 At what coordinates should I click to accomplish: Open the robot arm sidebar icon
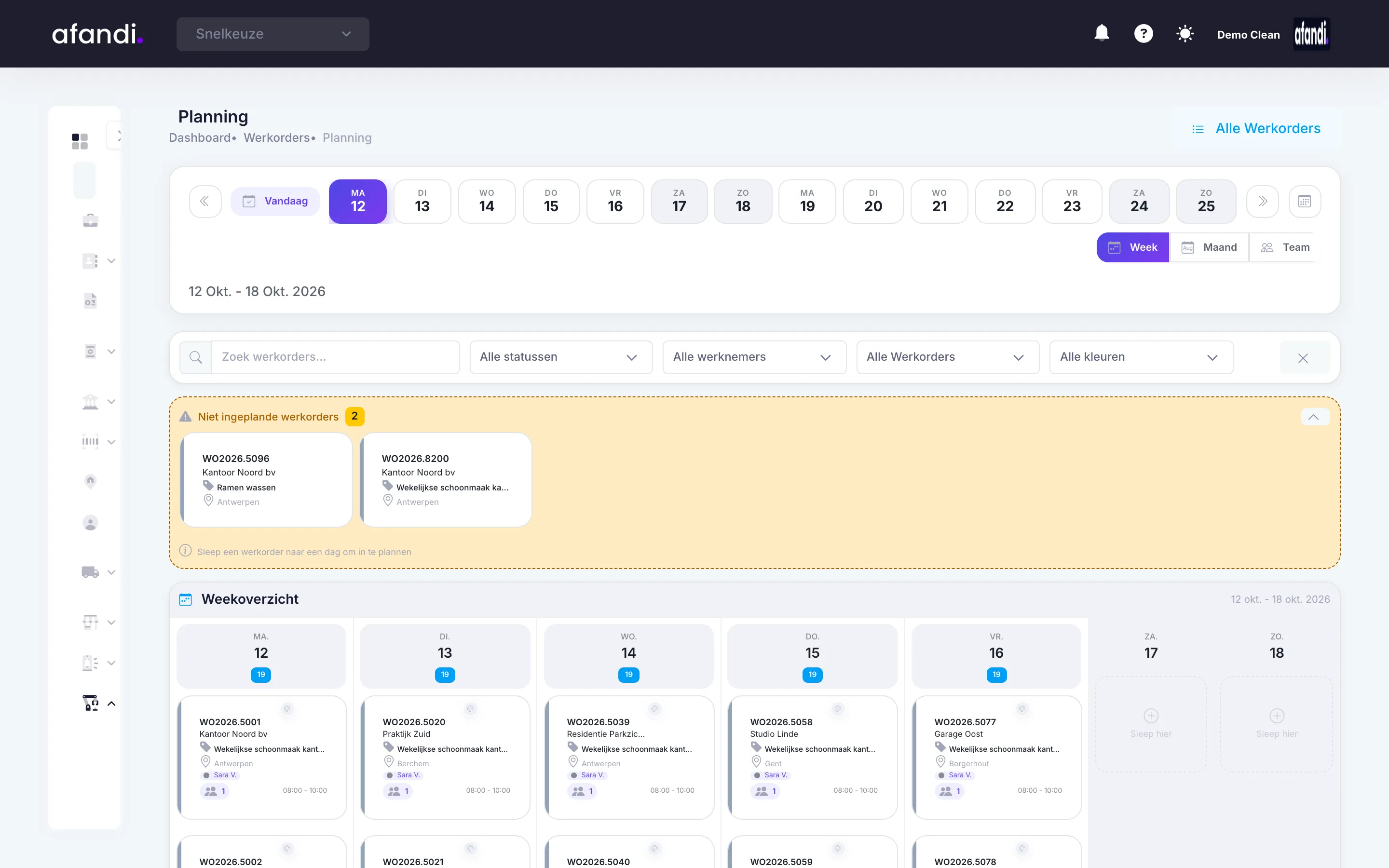90,703
